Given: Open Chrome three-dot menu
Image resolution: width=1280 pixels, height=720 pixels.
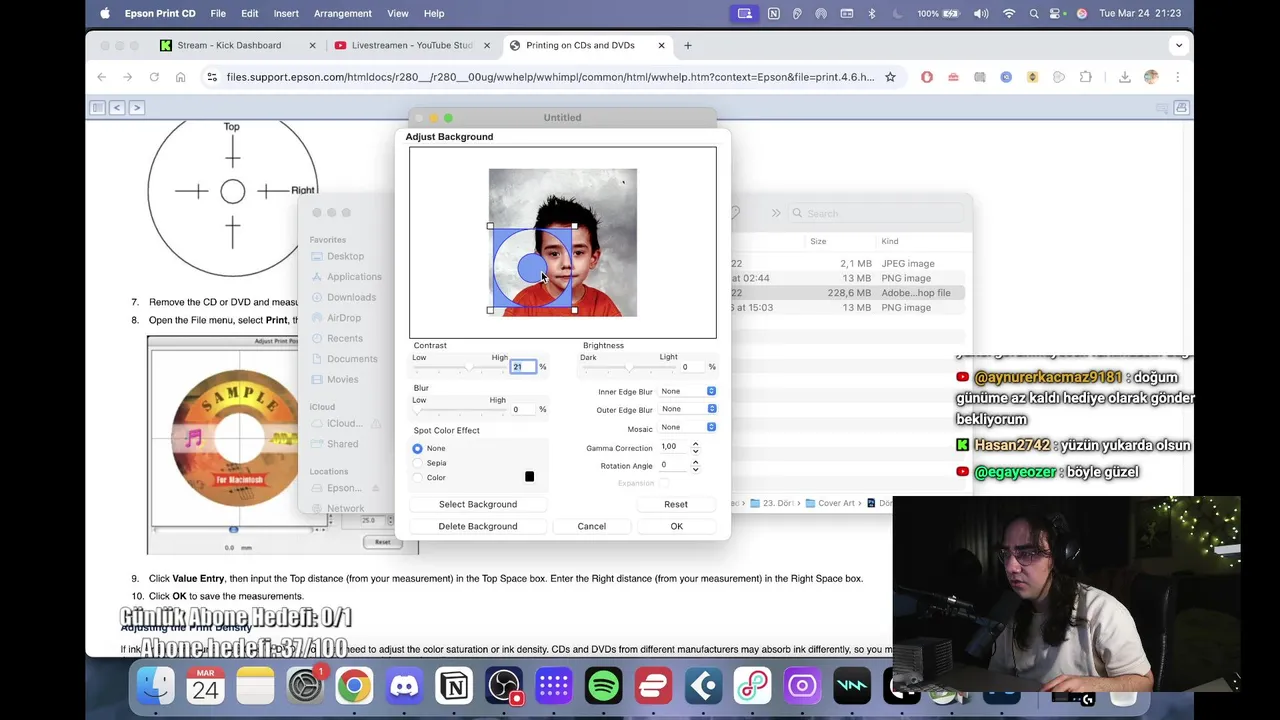Looking at the screenshot, I should click(1178, 77).
